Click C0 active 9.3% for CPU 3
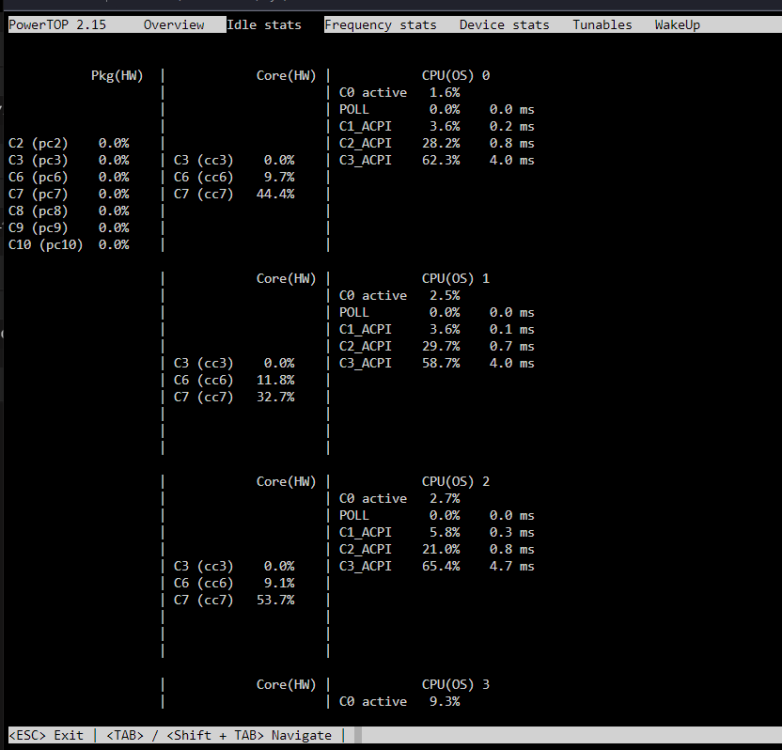Screen dimensions: 782x750 [x=399, y=702]
